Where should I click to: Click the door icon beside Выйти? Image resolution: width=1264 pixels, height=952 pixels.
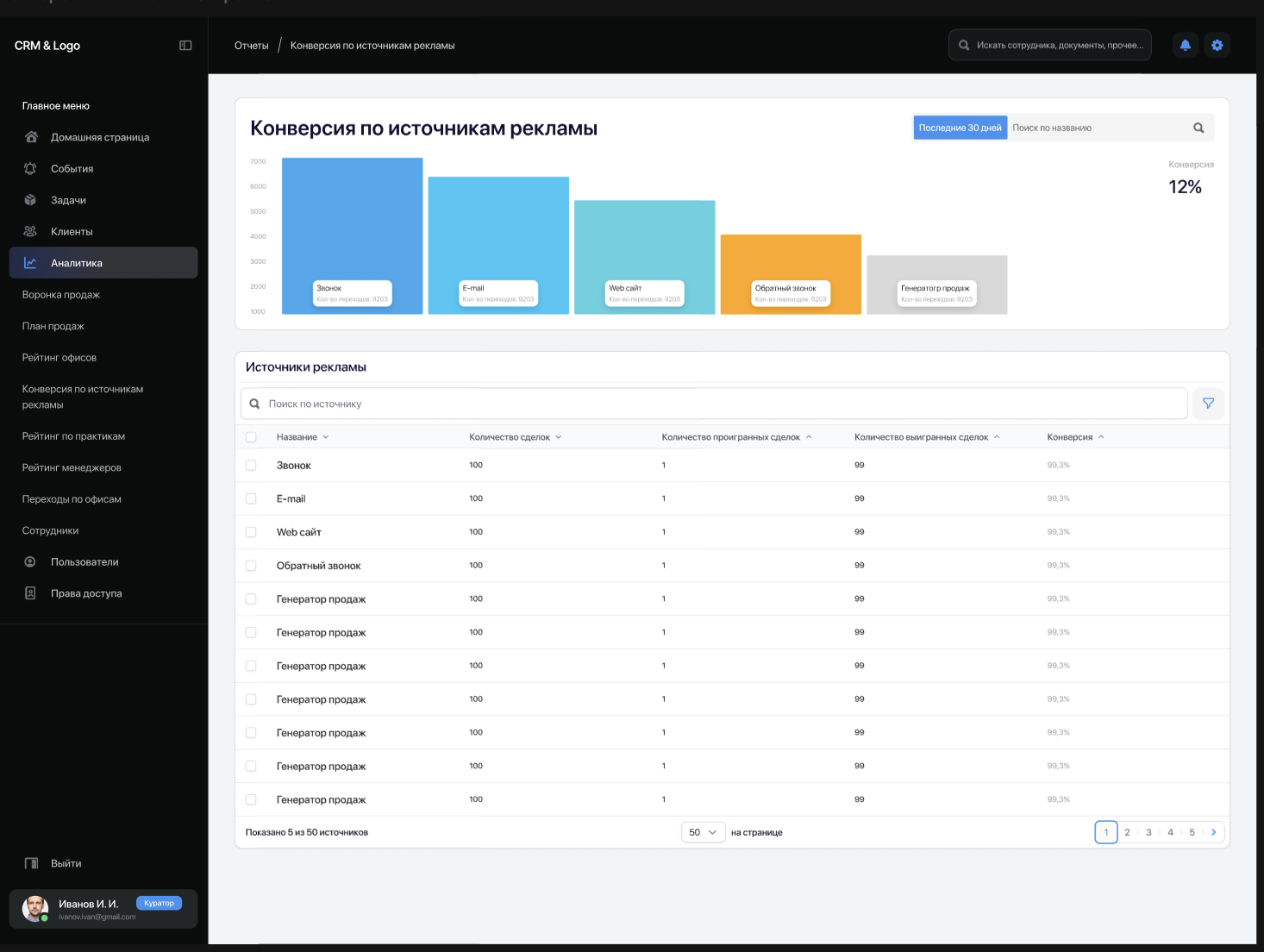point(31,863)
